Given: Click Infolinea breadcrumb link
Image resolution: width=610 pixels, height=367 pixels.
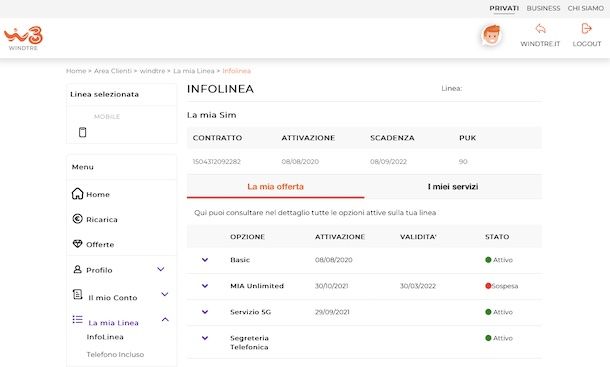Looking at the screenshot, I should click(237, 71).
